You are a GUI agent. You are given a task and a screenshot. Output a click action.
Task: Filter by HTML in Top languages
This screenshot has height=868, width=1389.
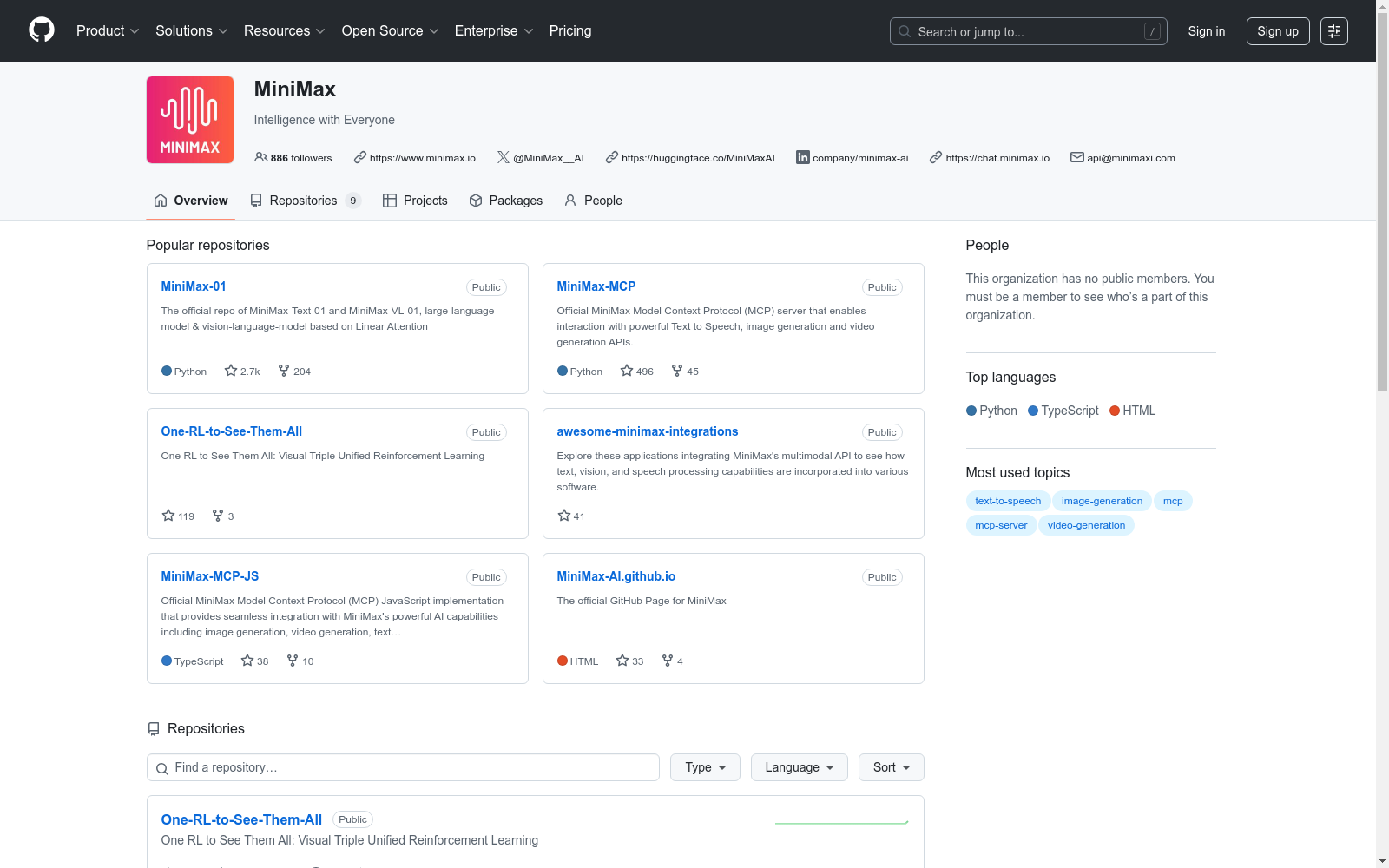[1133, 411]
